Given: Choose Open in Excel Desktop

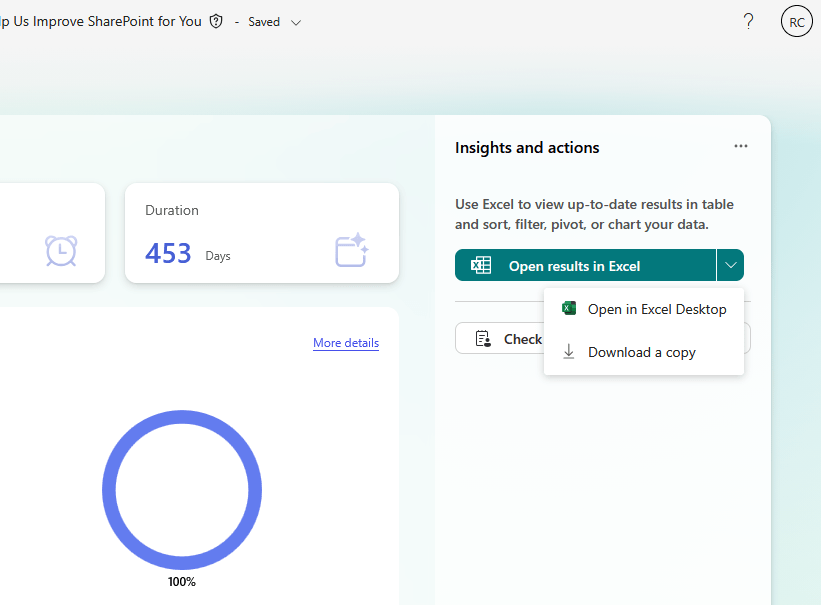Looking at the screenshot, I should point(644,309).
